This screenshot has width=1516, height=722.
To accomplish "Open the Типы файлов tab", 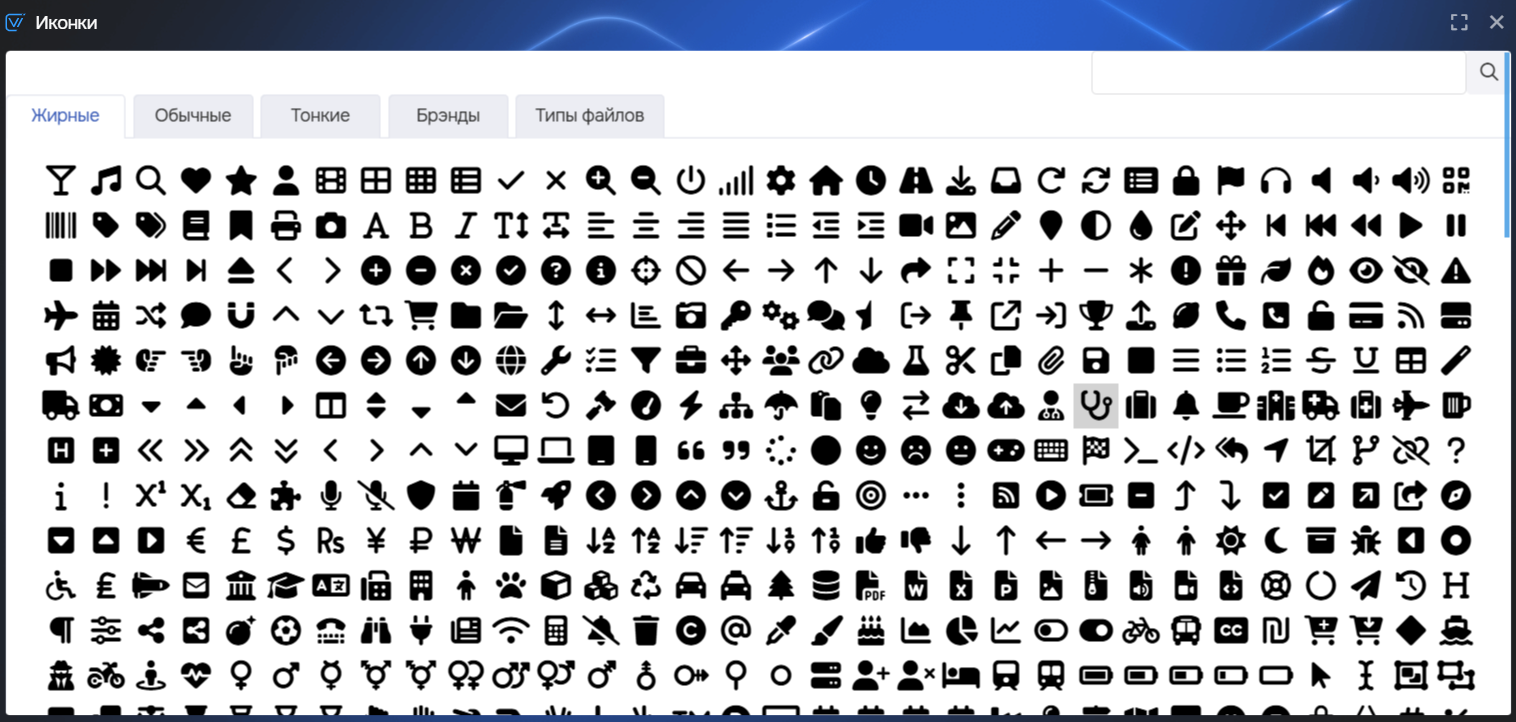I will (x=589, y=116).
